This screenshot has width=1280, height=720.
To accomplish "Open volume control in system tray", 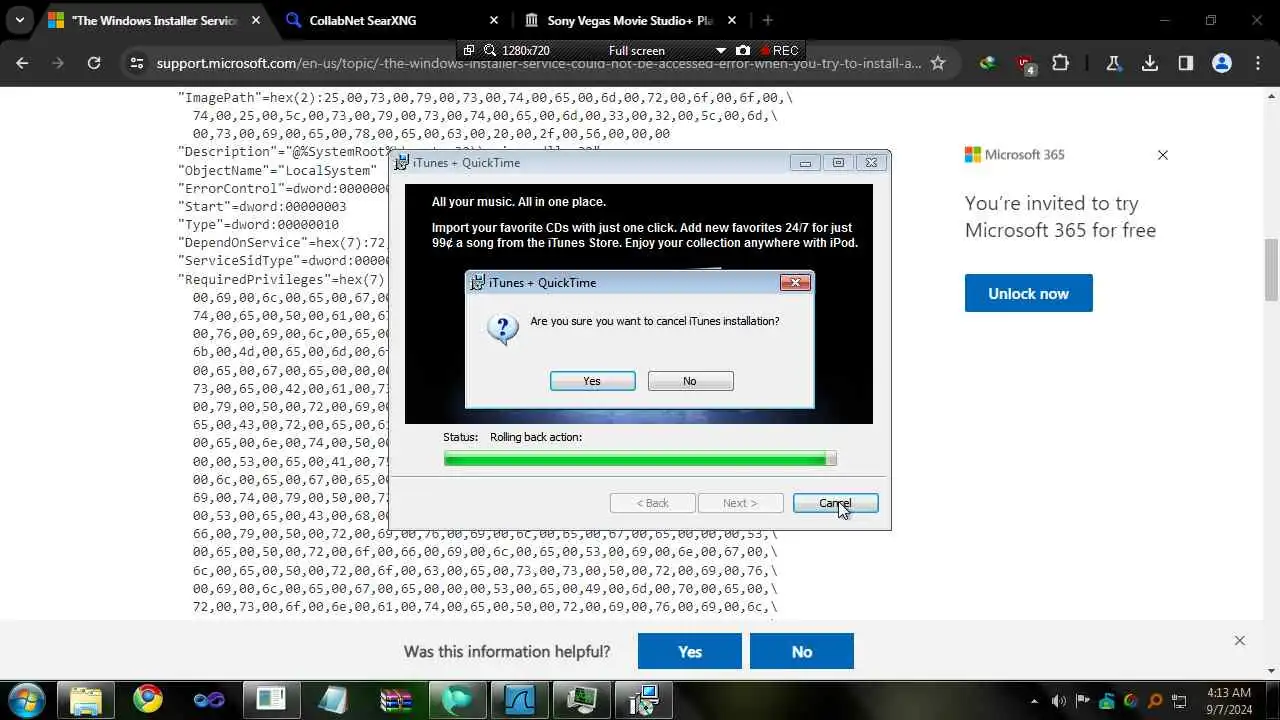I will [1058, 701].
